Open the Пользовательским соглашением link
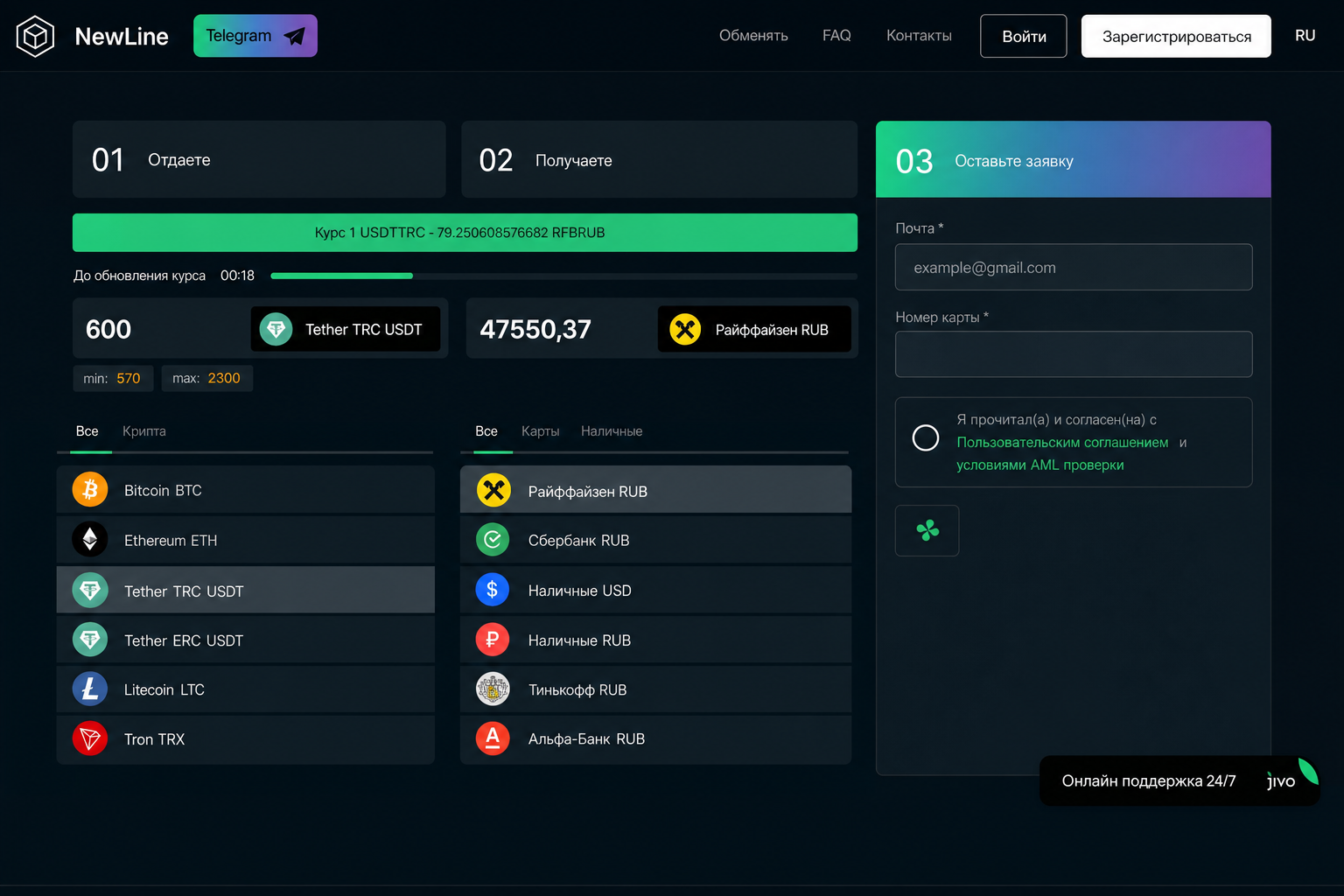1344x896 pixels. click(1062, 443)
